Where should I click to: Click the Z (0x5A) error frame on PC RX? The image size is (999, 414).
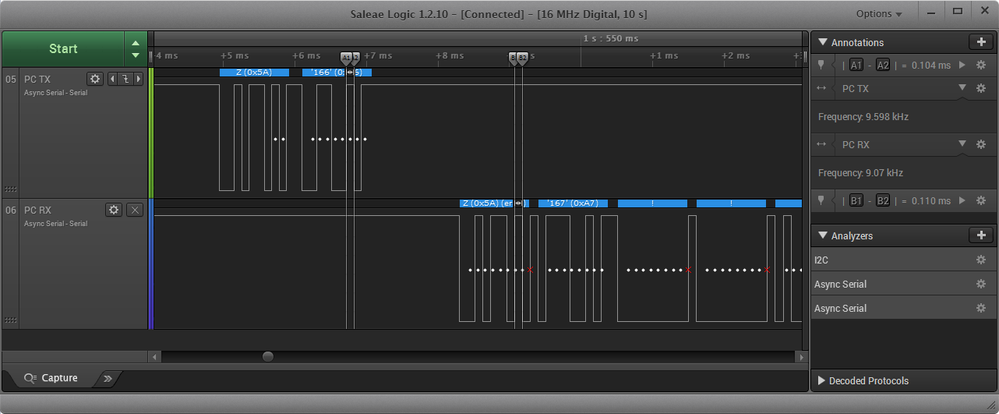click(494, 203)
